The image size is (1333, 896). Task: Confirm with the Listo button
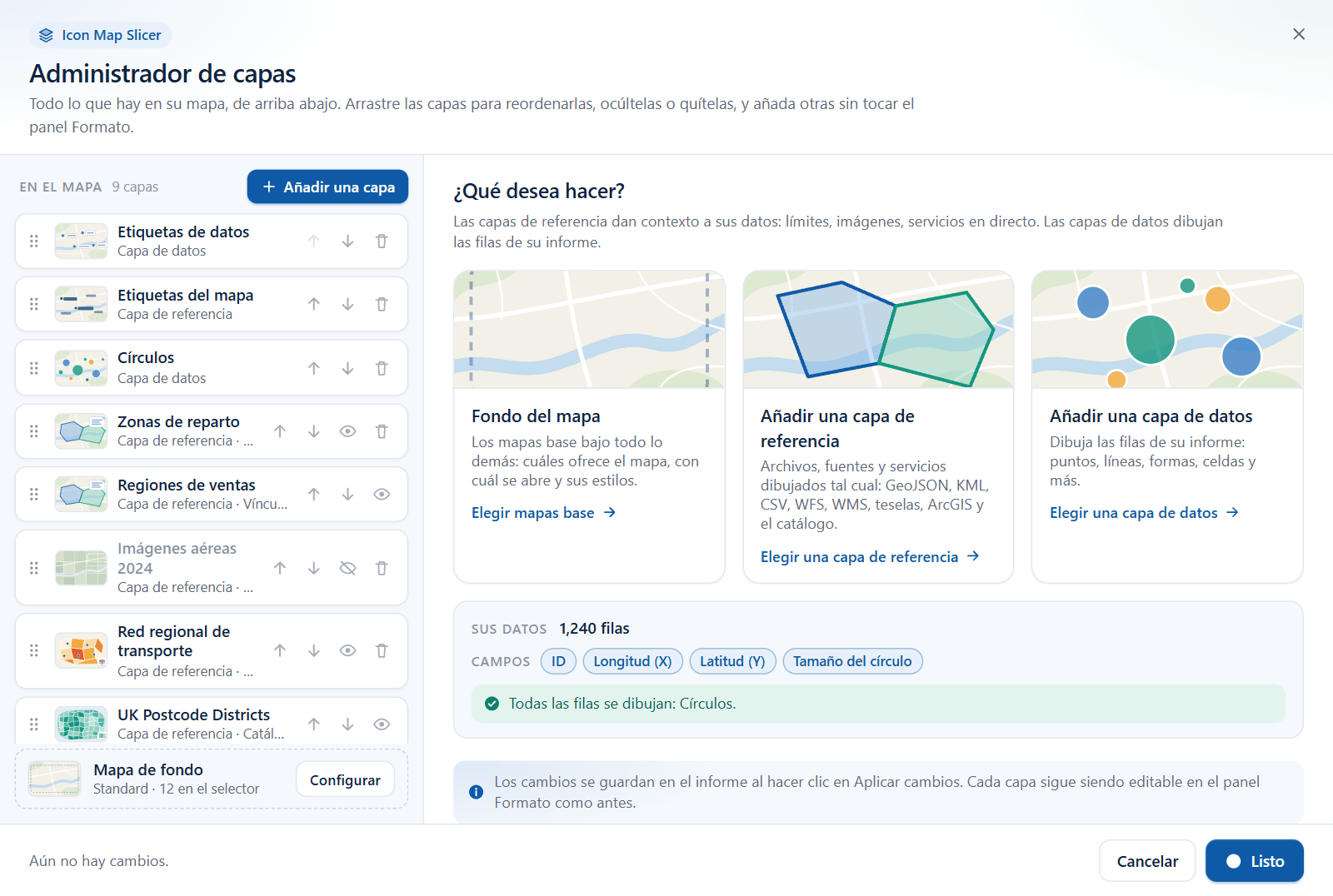1254,861
